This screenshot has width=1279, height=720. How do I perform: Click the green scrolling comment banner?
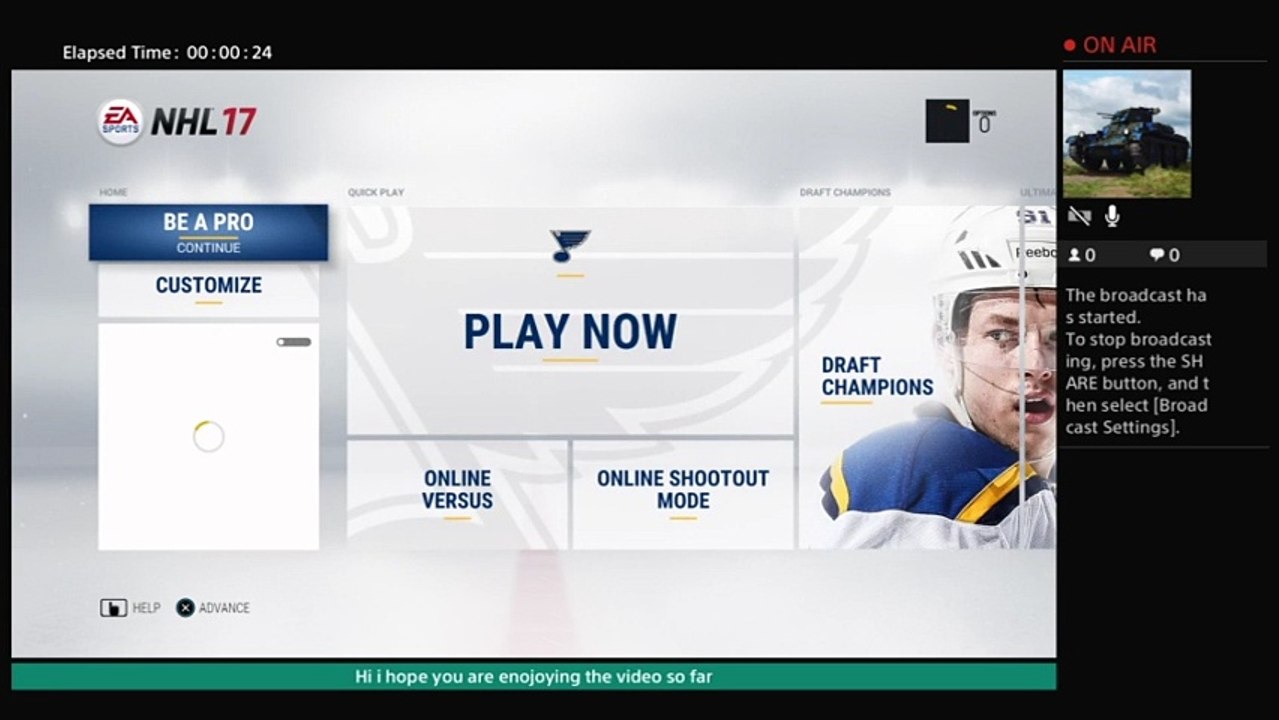tap(533, 676)
